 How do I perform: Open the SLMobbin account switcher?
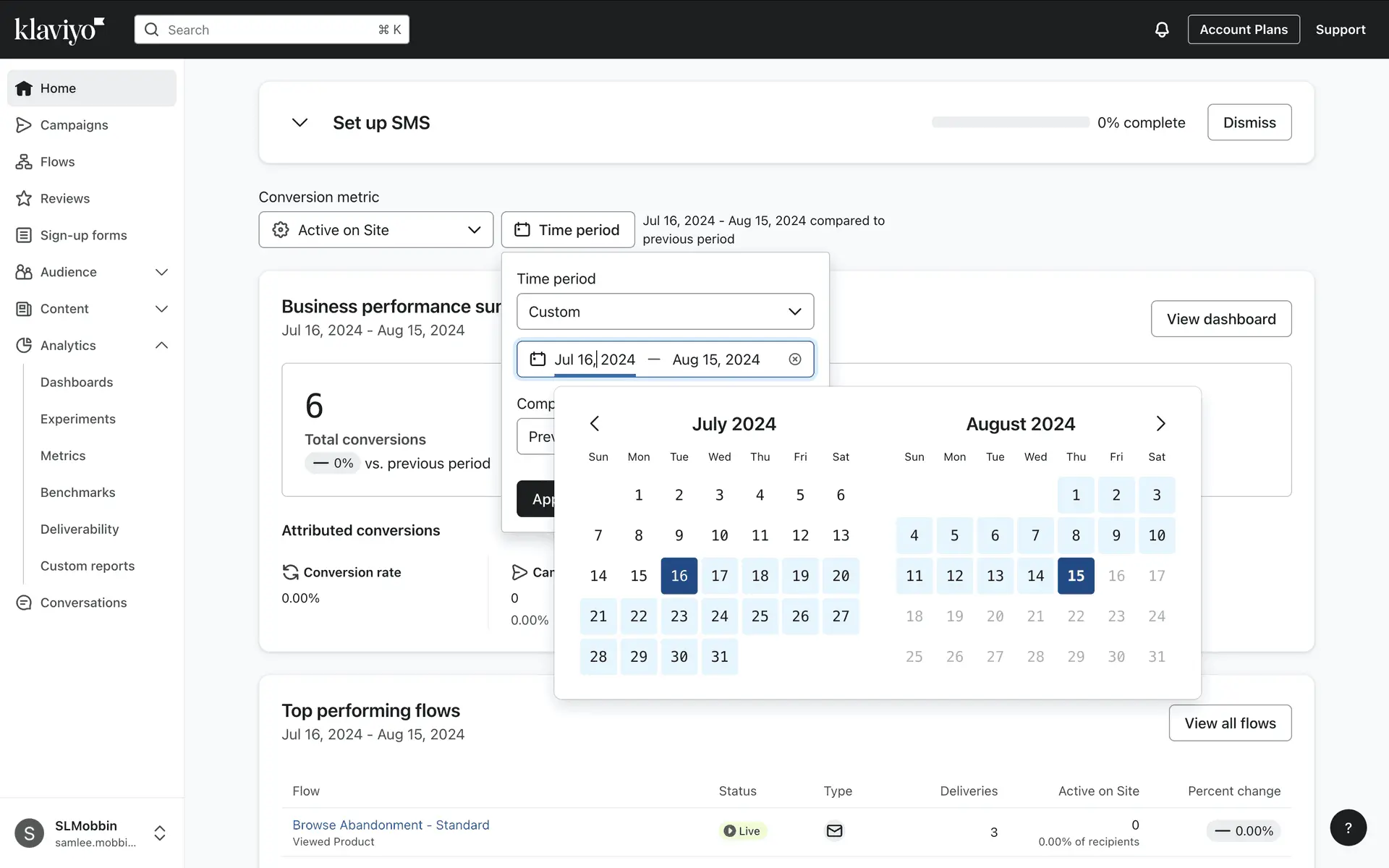tap(160, 833)
